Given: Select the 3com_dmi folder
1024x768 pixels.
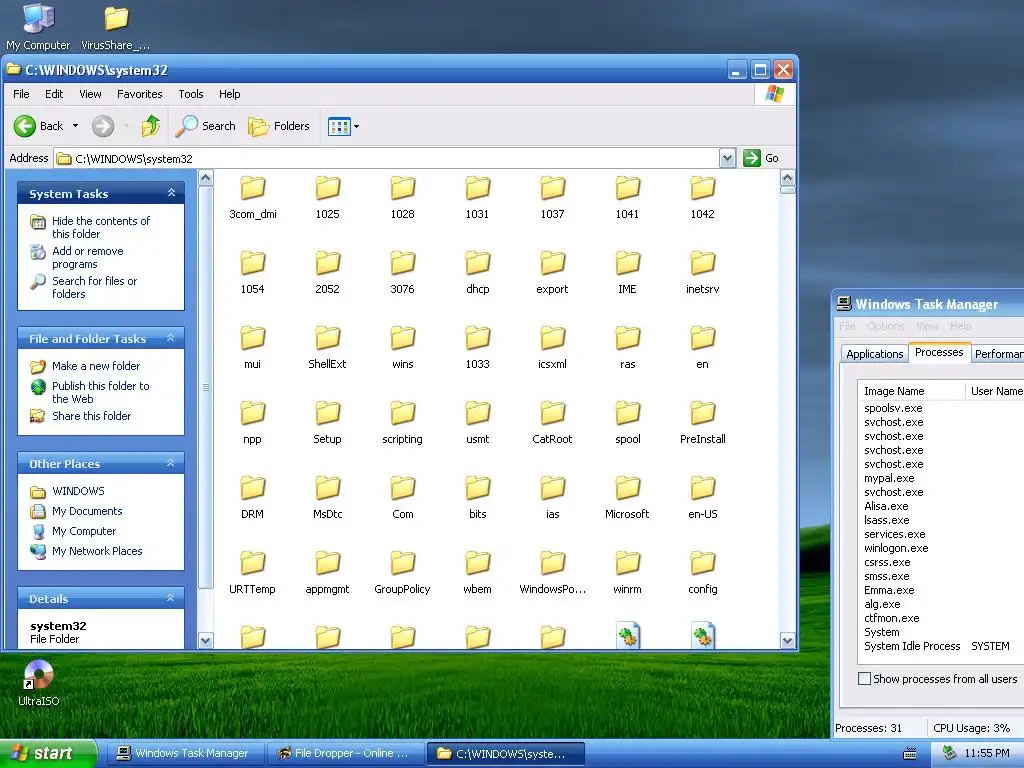Looking at the screenshot, I should point(253,197).
